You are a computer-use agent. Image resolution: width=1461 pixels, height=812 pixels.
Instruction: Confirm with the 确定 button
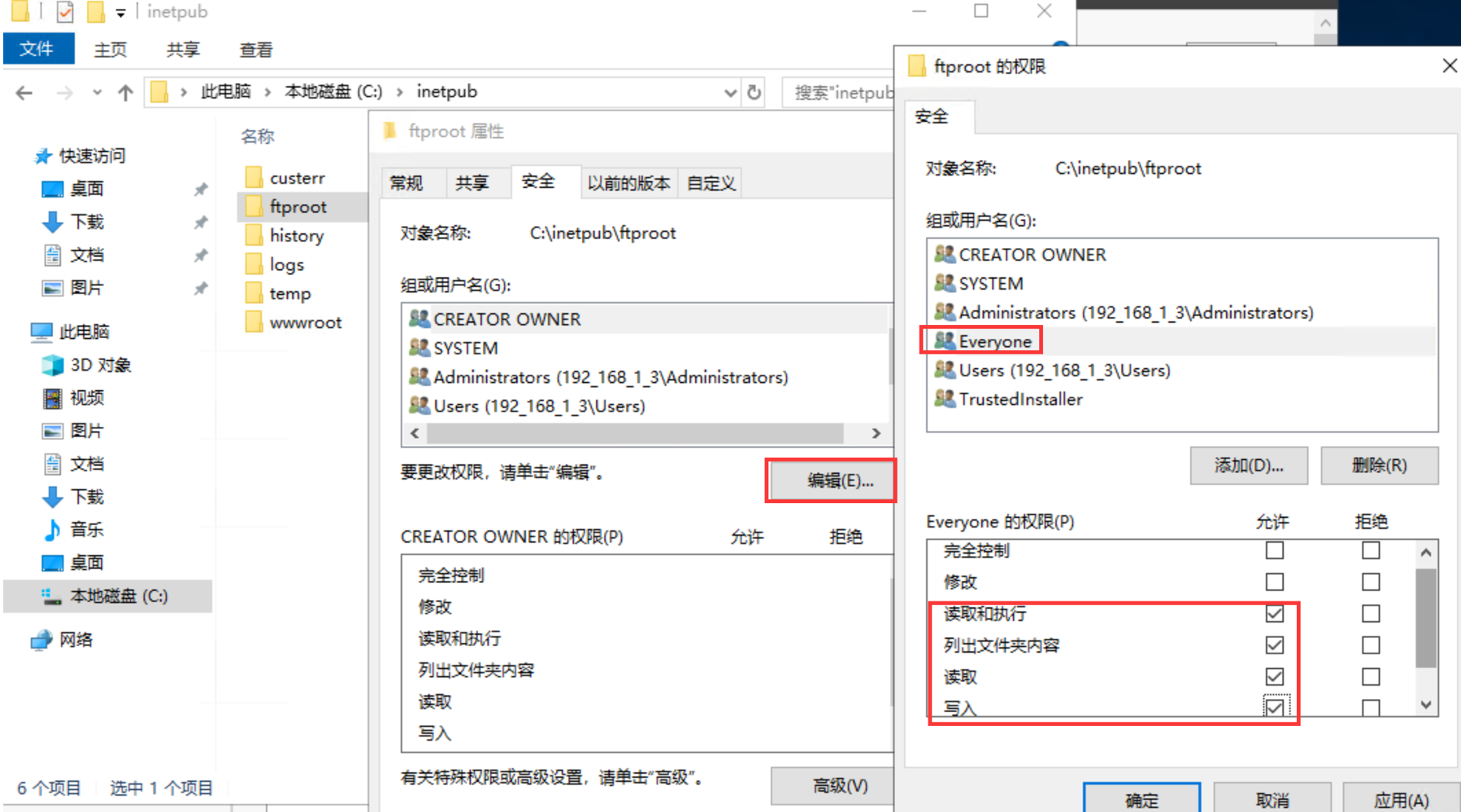click(x=1141, y=798)
